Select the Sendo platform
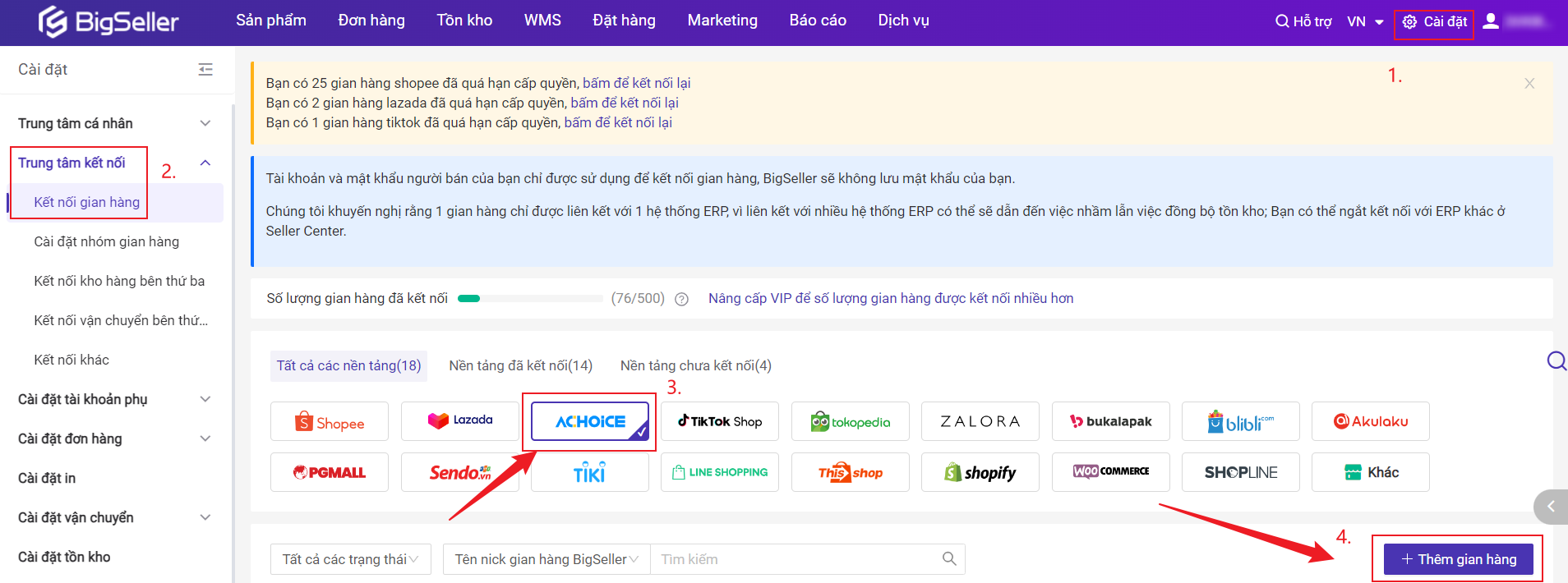Screen dimensions: 1568x583 [460, 472]
